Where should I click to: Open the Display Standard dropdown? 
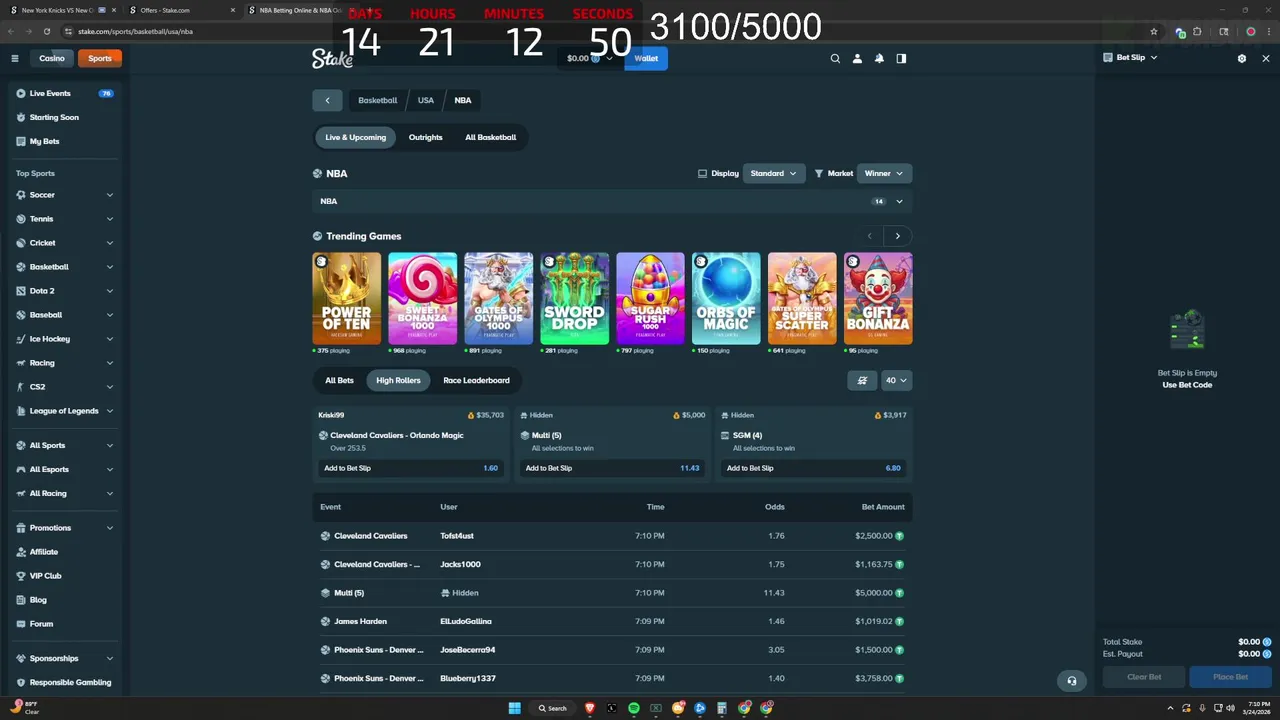click(774, 173)
